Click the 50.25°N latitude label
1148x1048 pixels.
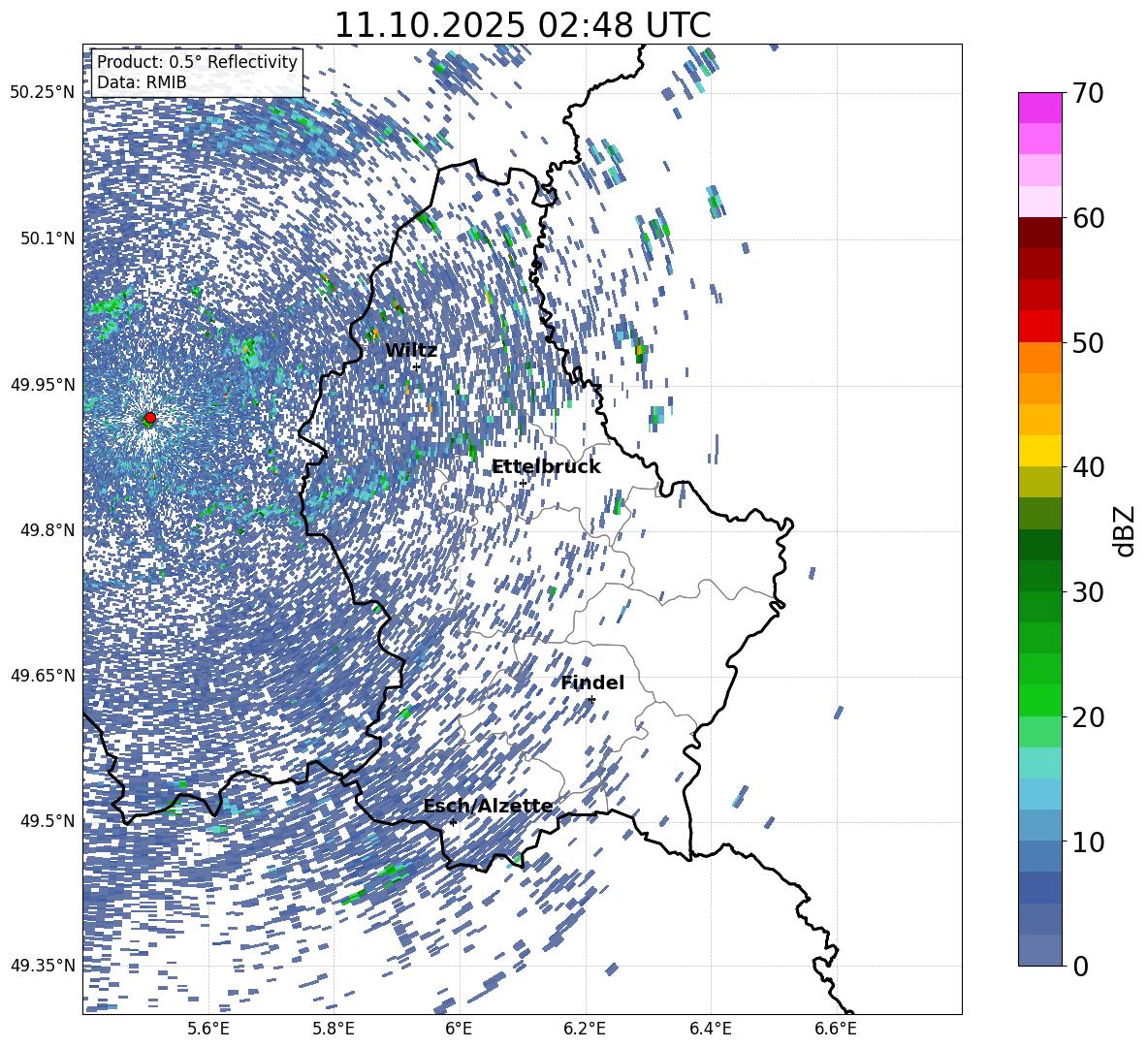click(x=43, y=93)
